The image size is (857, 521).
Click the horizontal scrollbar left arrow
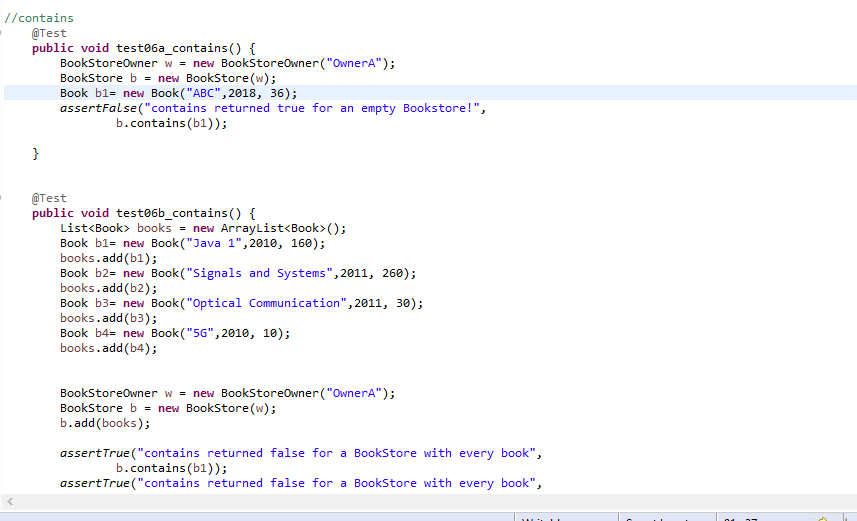[10, 501]
